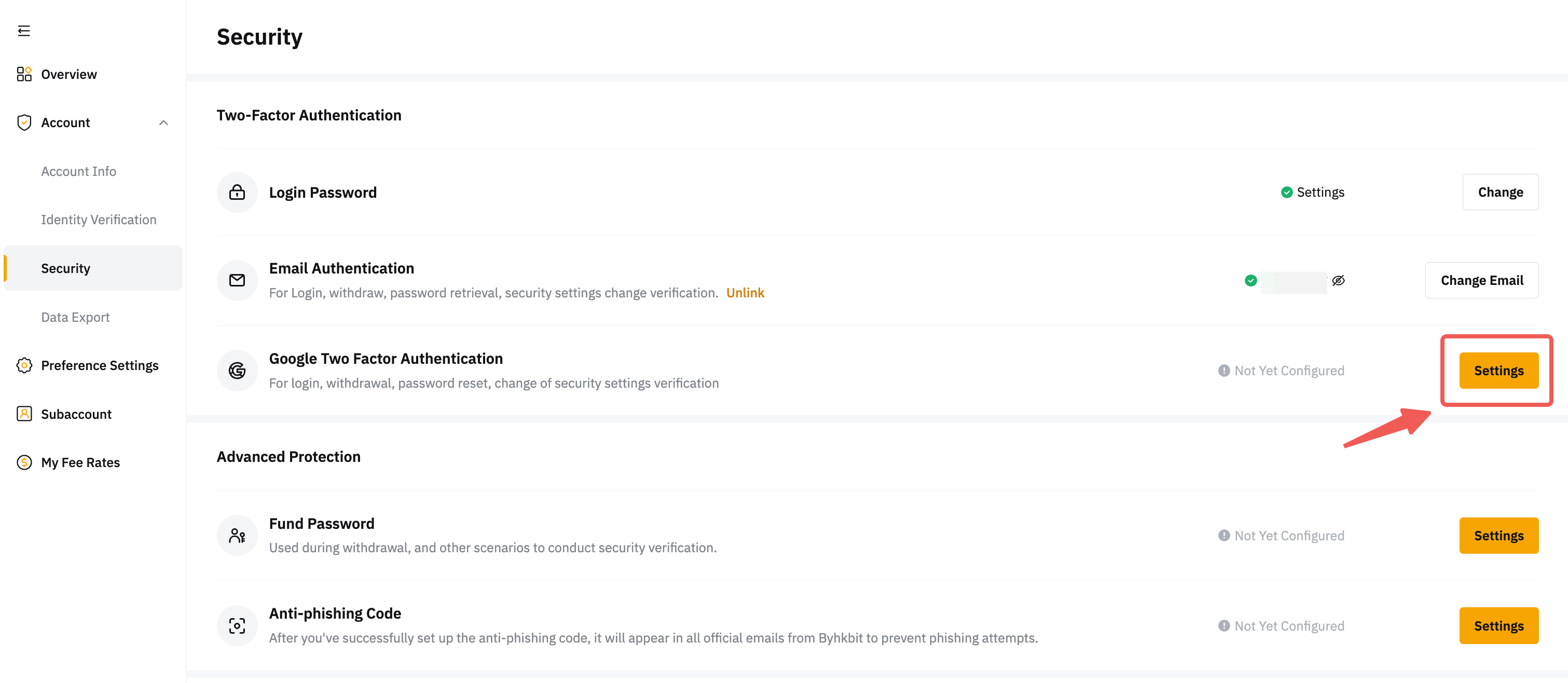The image size is (1568, 683).
Task: Go to Identity Verification page
Action: coord(99,220)
